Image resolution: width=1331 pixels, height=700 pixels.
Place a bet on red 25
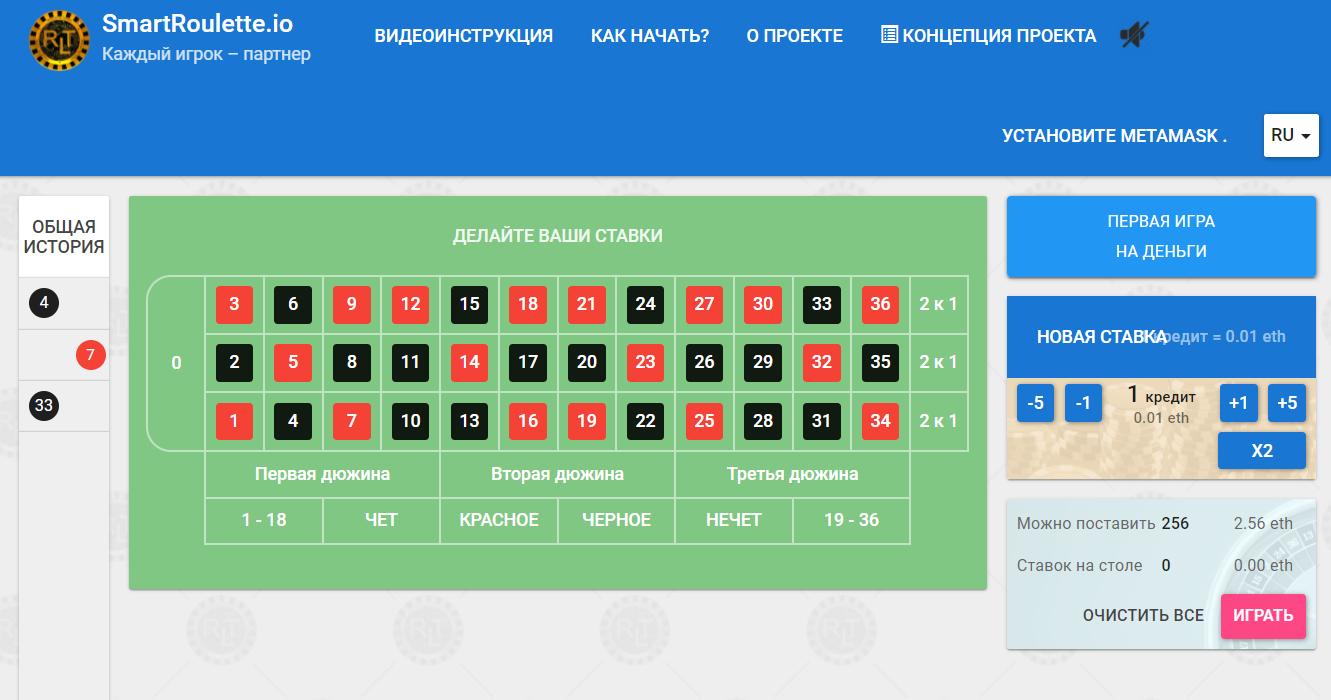(704, 421)
